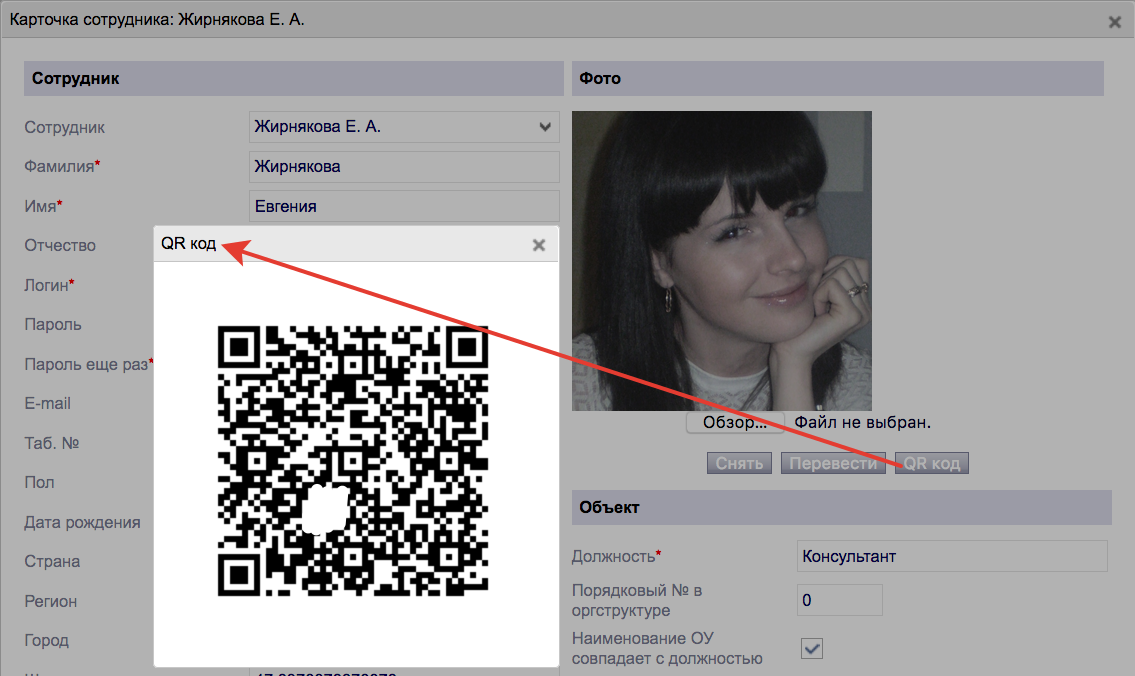Viewport: 1135px width, 676px height.
Task: Click the Фото section header
Action: 837,78
